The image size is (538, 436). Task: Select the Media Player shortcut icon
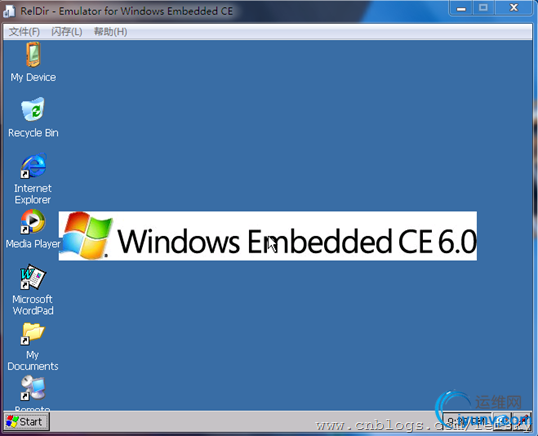coord(33,222)
